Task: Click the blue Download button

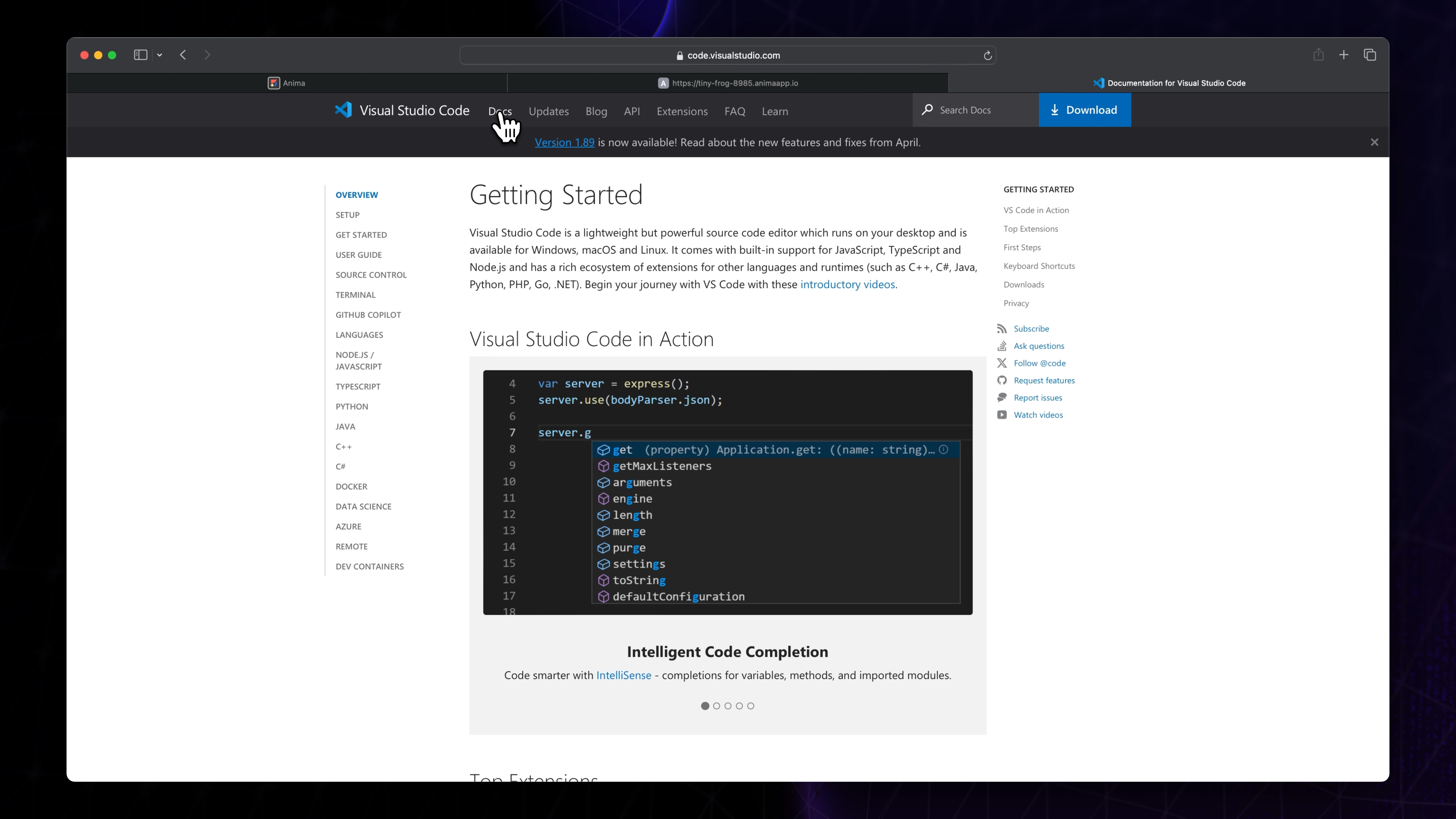Action: tap(1084, 110)
